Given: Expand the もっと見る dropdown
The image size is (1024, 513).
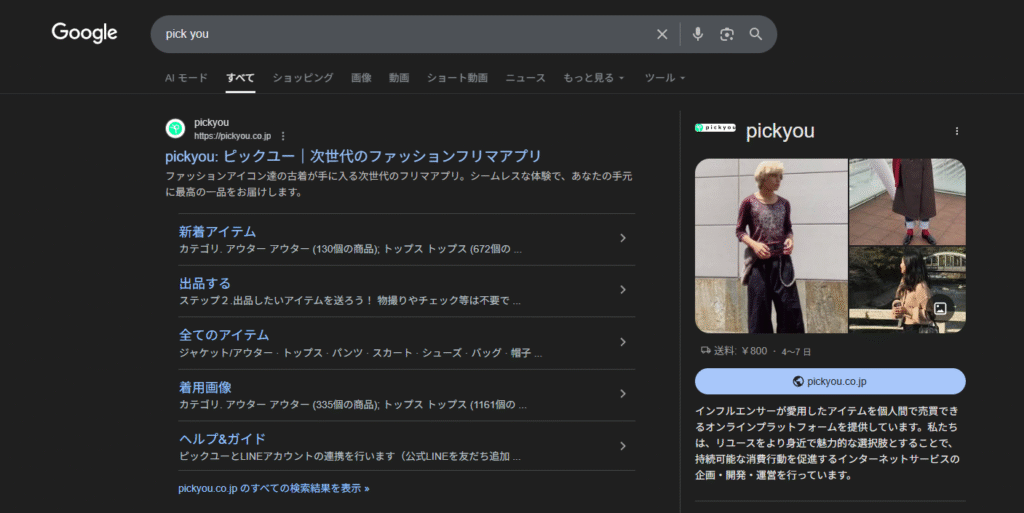Looking at the screenshot, I should click(x=593, y=78).
